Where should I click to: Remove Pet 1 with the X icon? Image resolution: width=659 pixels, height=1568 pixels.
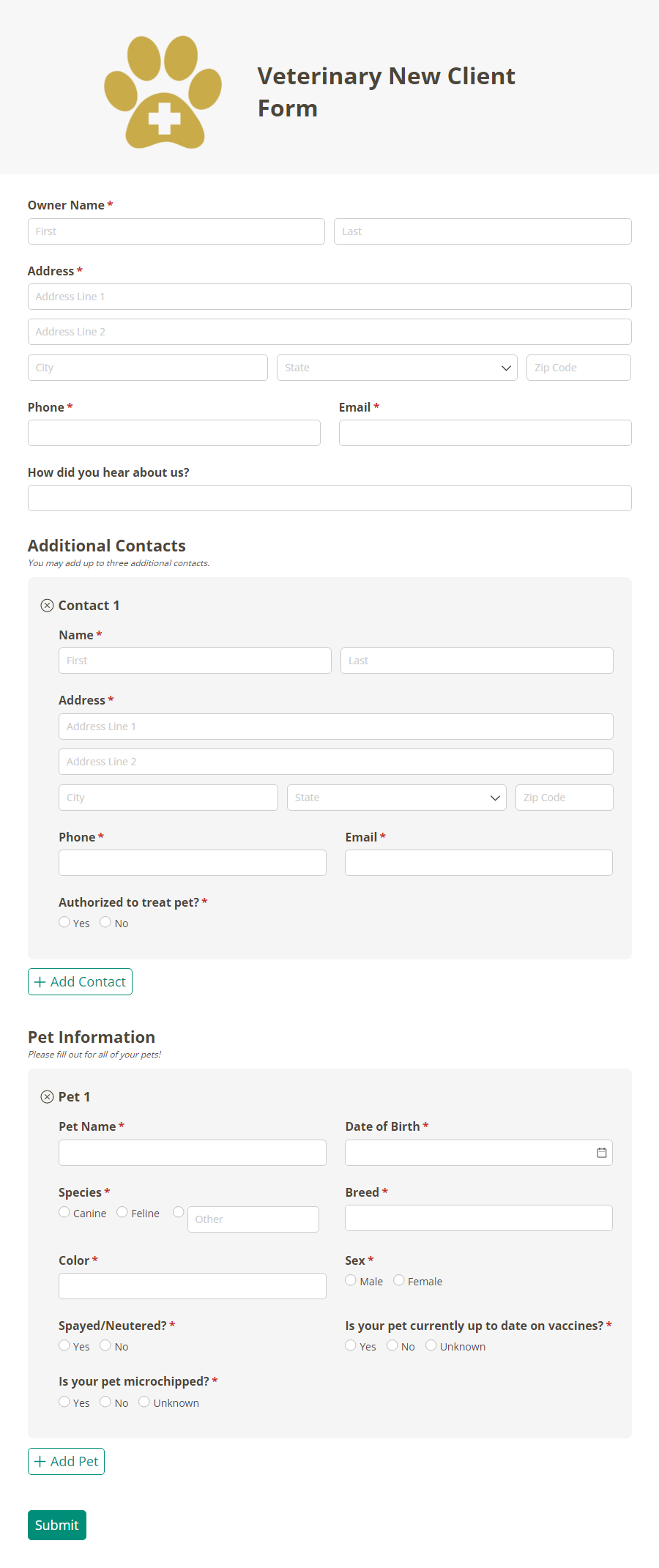click(47, 1096)
